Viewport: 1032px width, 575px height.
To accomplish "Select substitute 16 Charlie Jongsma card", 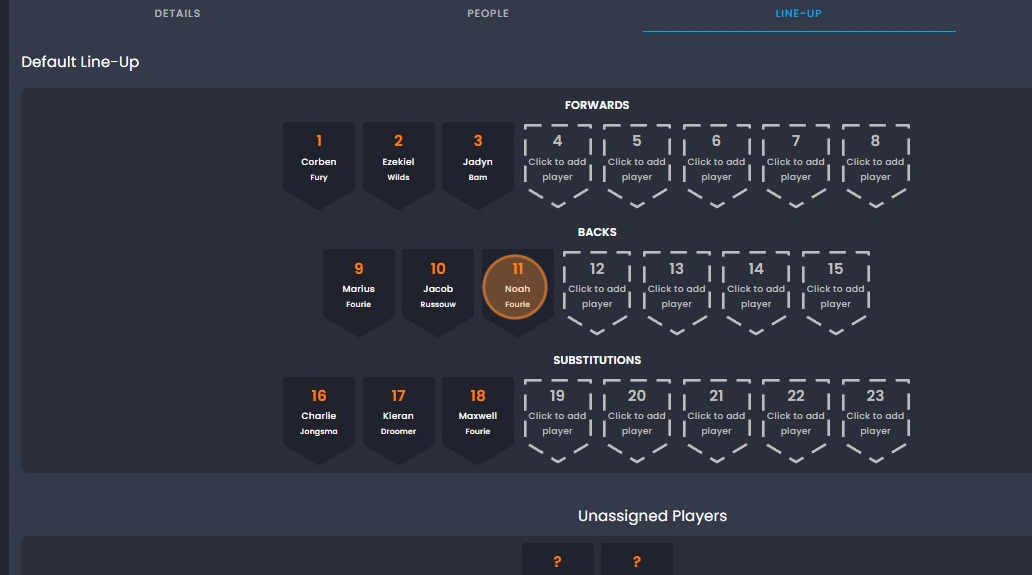I will coord(319,420).
